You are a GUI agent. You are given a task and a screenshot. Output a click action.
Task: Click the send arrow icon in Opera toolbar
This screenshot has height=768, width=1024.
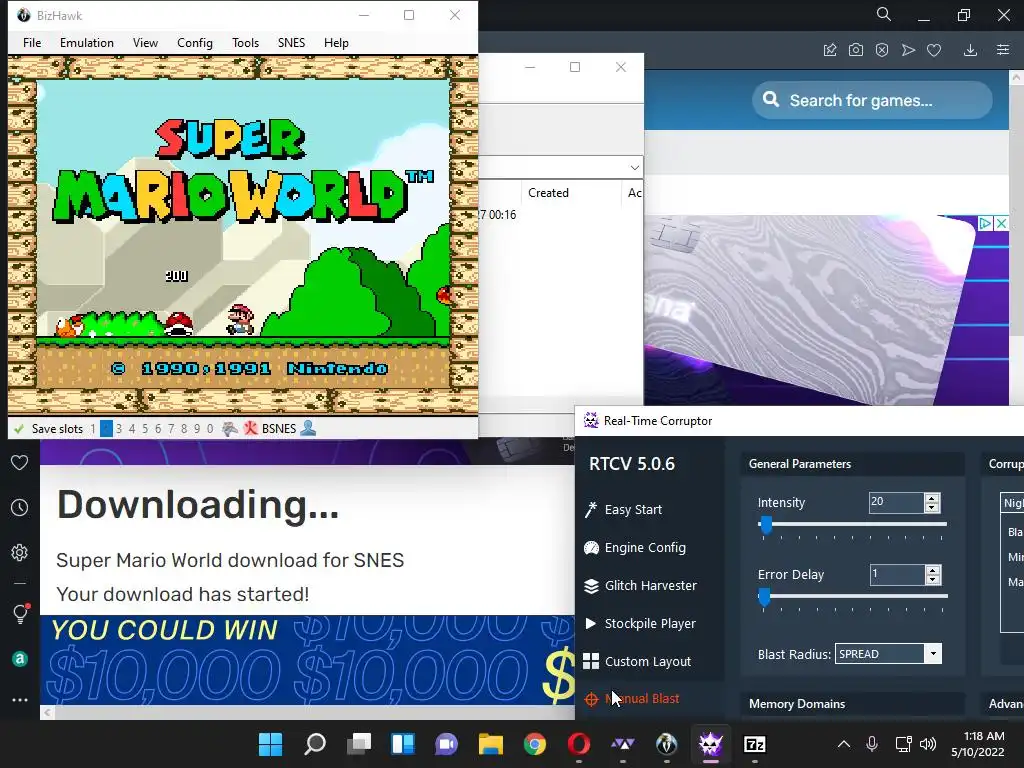[x=908, y=50]
